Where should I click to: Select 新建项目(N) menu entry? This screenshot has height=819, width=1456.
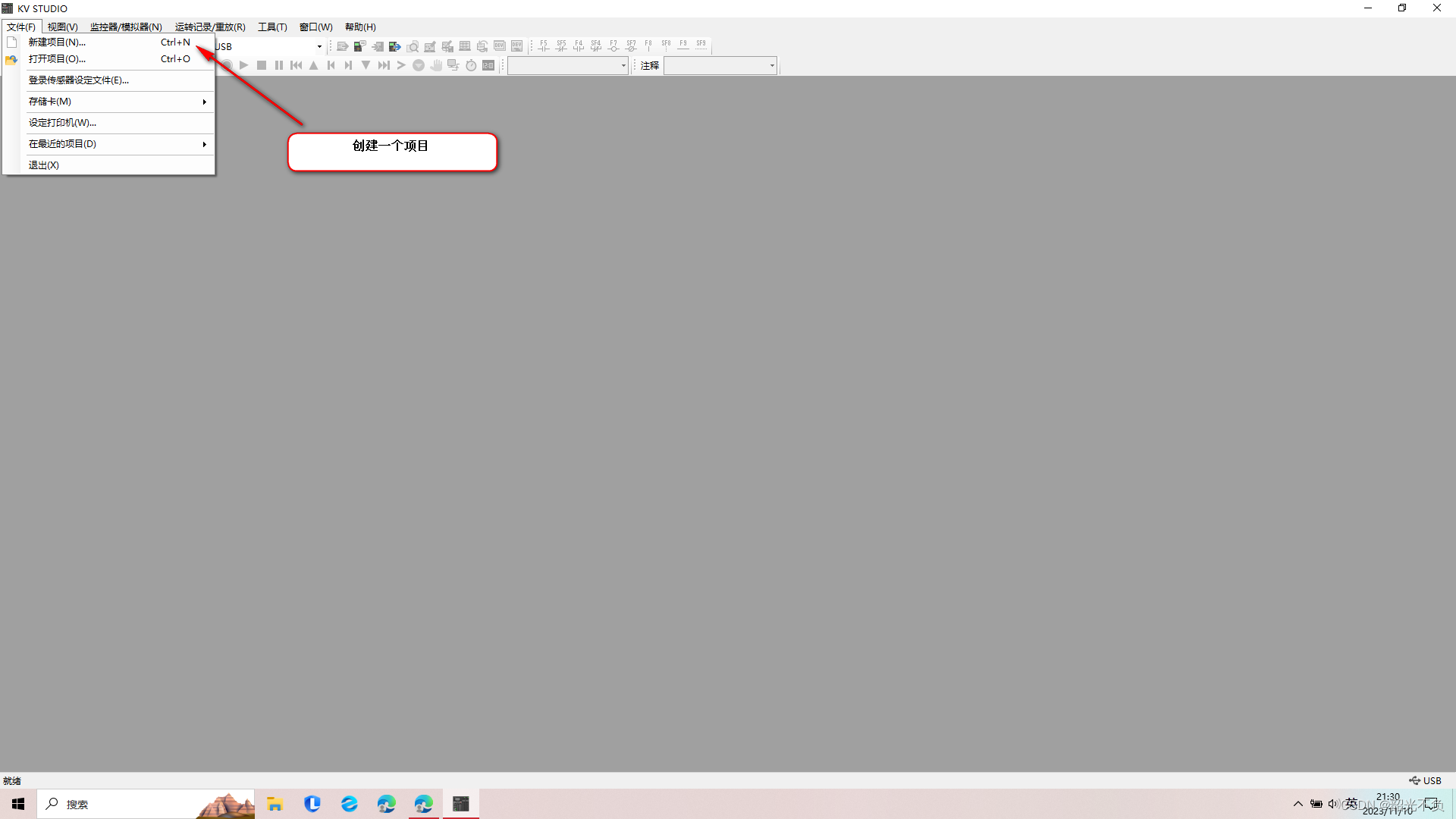(58, 42)
